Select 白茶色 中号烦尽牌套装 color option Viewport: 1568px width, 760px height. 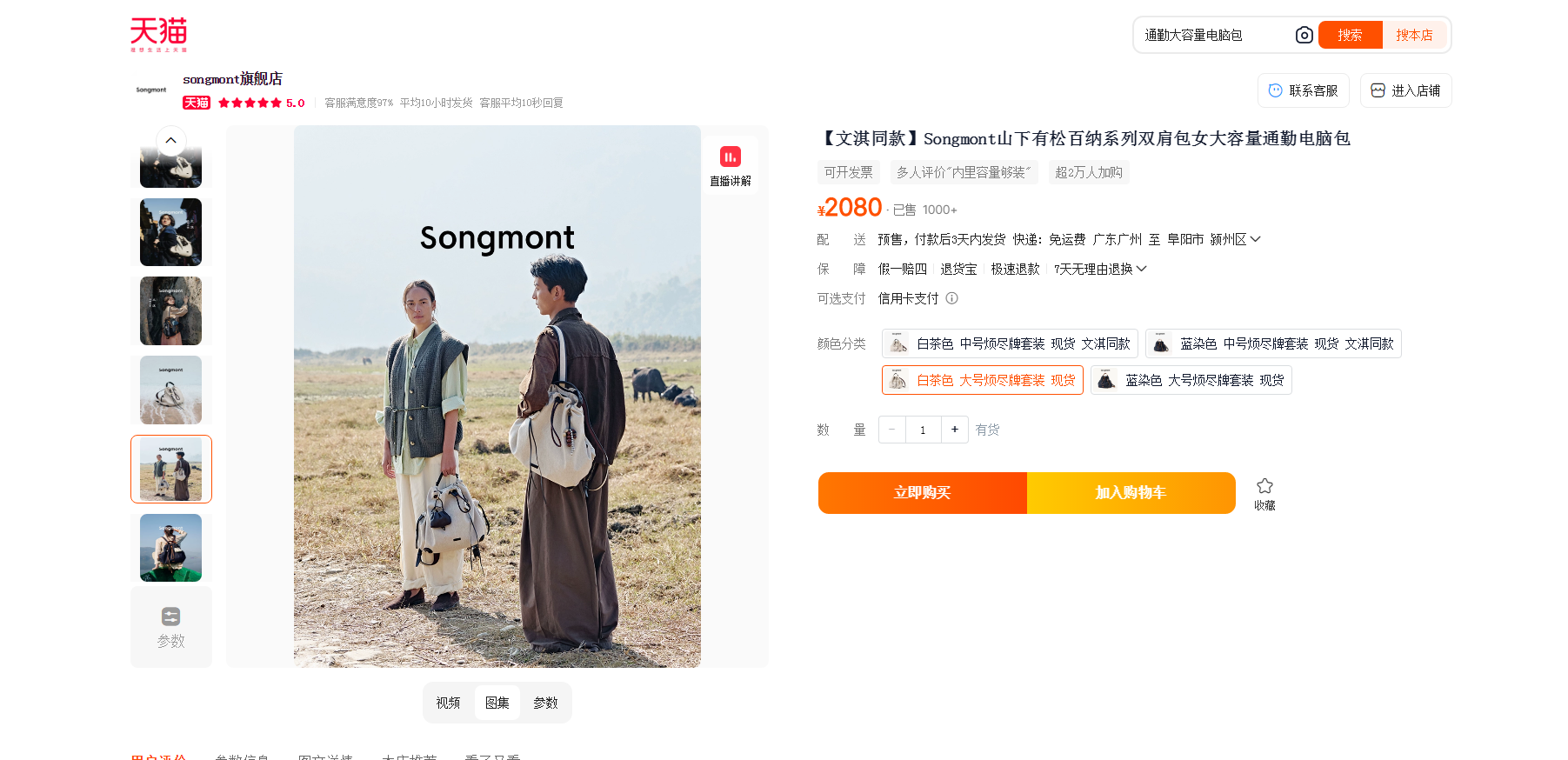point(1010,343)
